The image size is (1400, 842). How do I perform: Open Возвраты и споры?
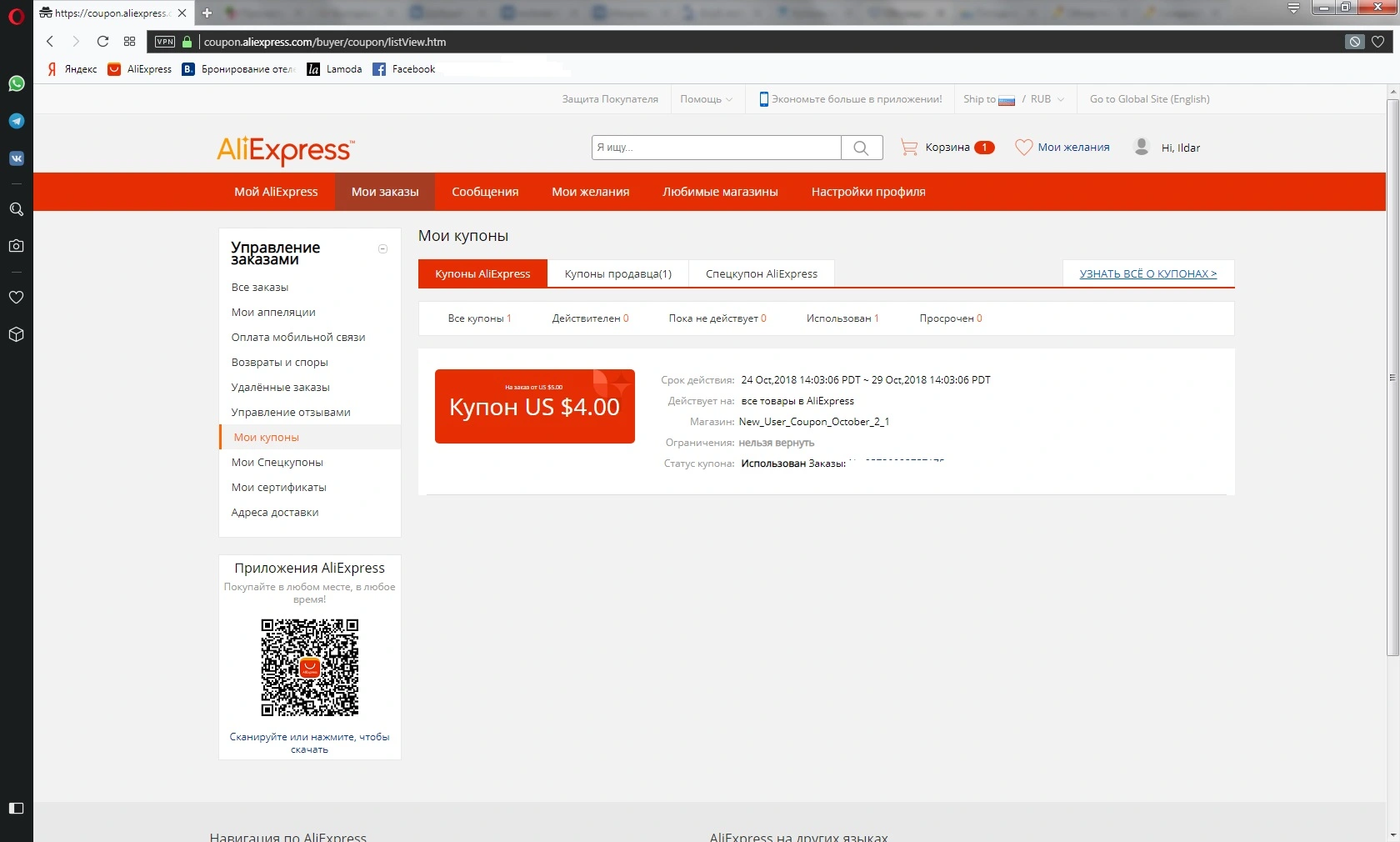[280, 363]
